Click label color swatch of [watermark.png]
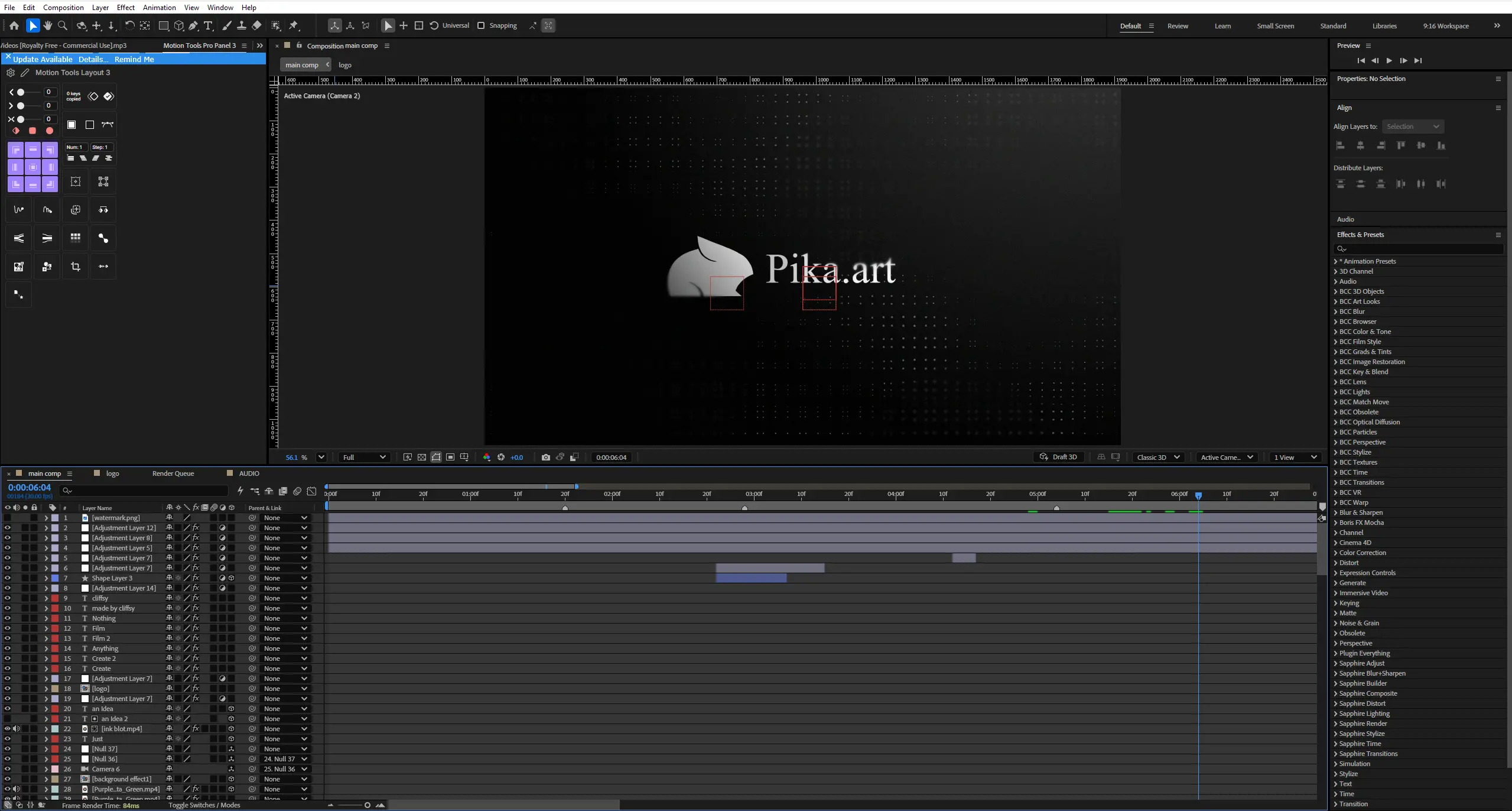This screenshot has height=811, width=1512. [x=54, y=518]
